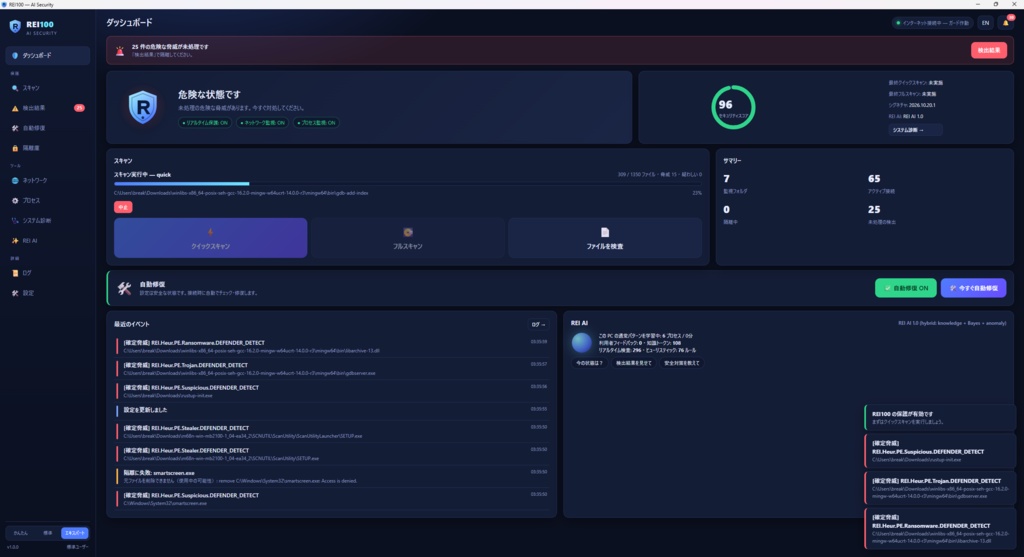The image size is (1024, 557).
Task: Select the エキスパート mode tab
Action: pyautogui.click(x=74, y=533)
